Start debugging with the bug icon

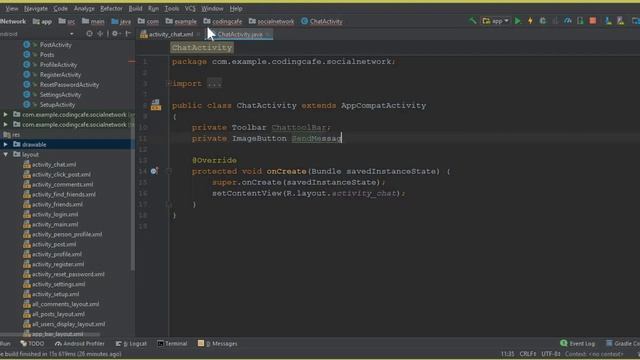click(542, 21)
